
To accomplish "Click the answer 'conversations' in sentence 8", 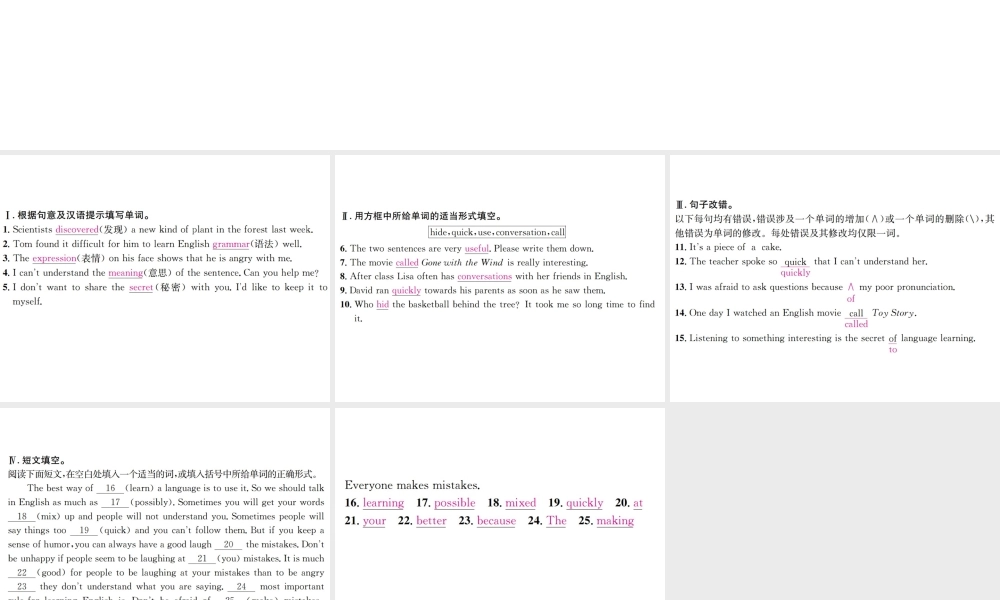I will pos(485,277).
